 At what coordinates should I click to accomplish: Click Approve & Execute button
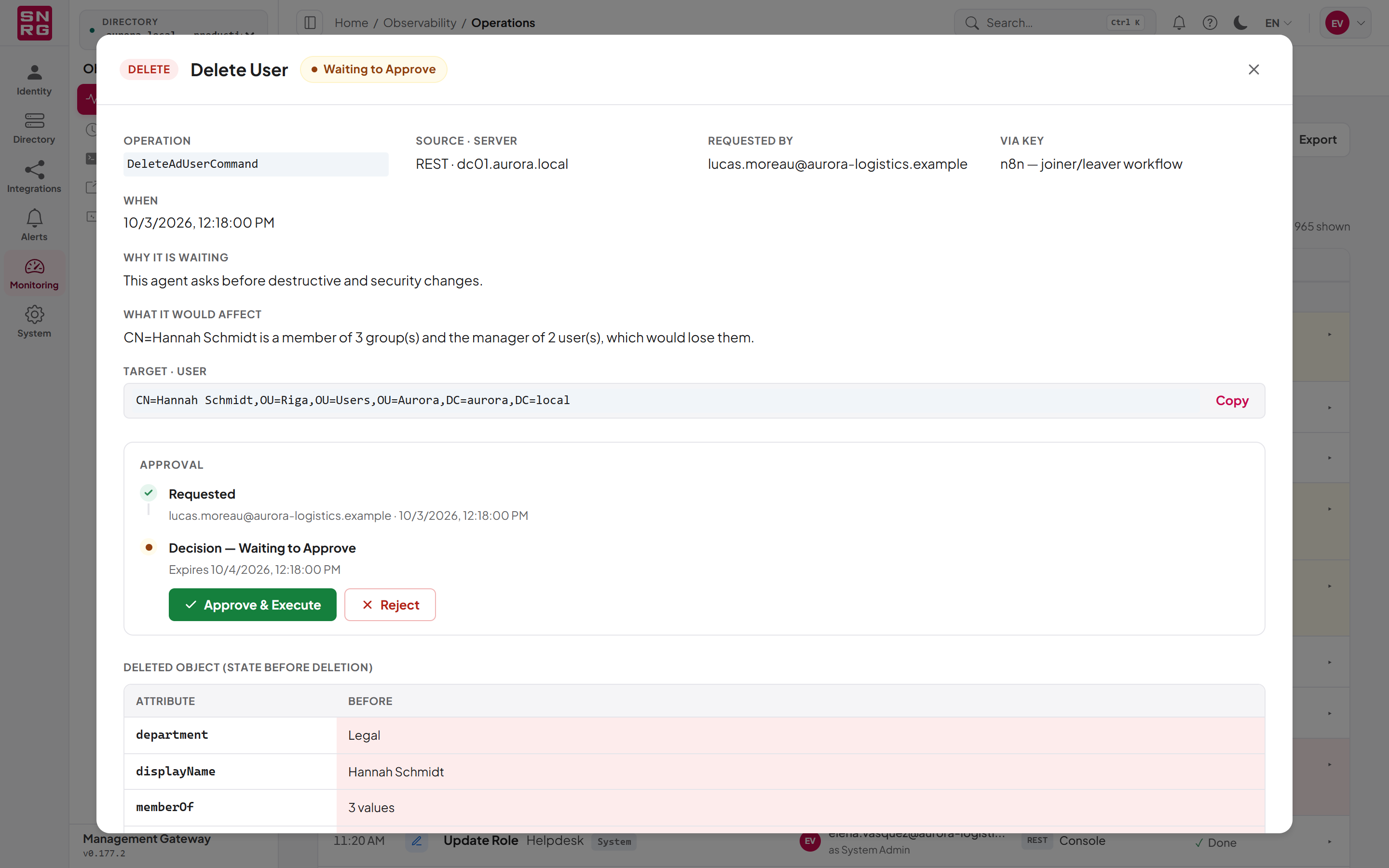253,605
